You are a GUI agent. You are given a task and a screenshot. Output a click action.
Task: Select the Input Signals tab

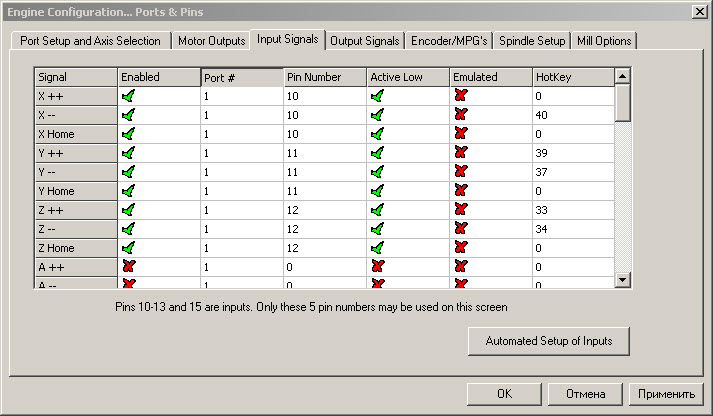click(287, 40)
